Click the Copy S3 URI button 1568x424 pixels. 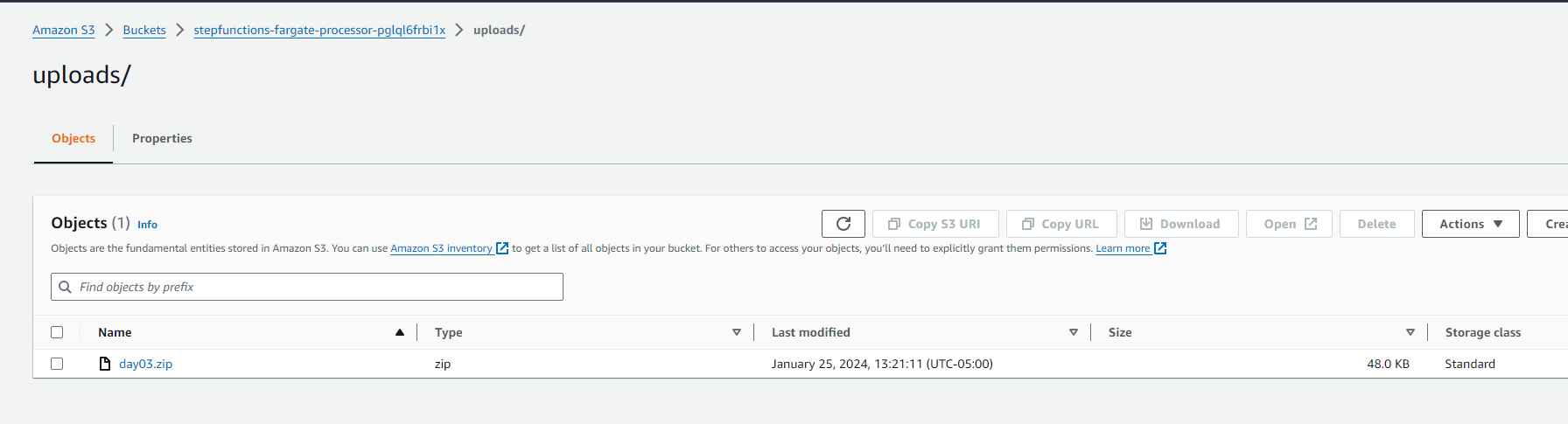934,224
